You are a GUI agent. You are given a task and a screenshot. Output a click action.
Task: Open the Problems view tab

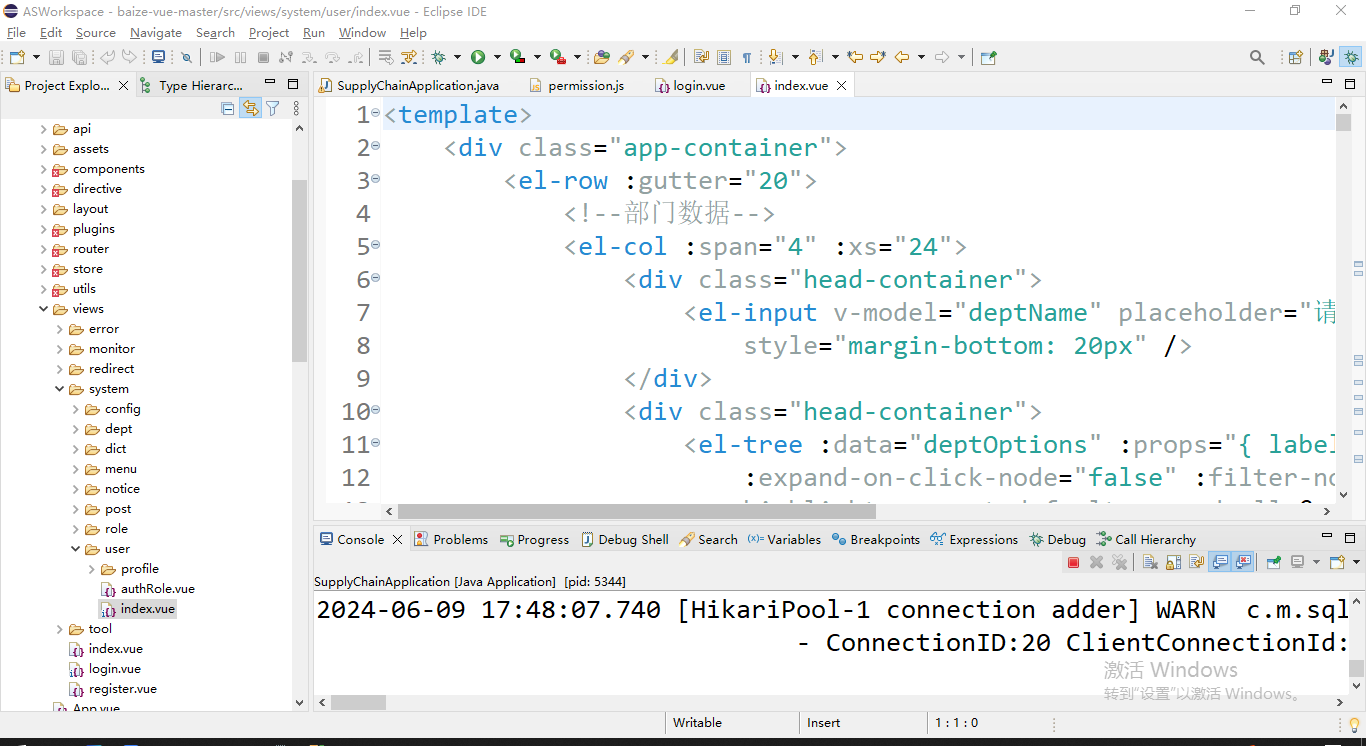pos(451,539)
